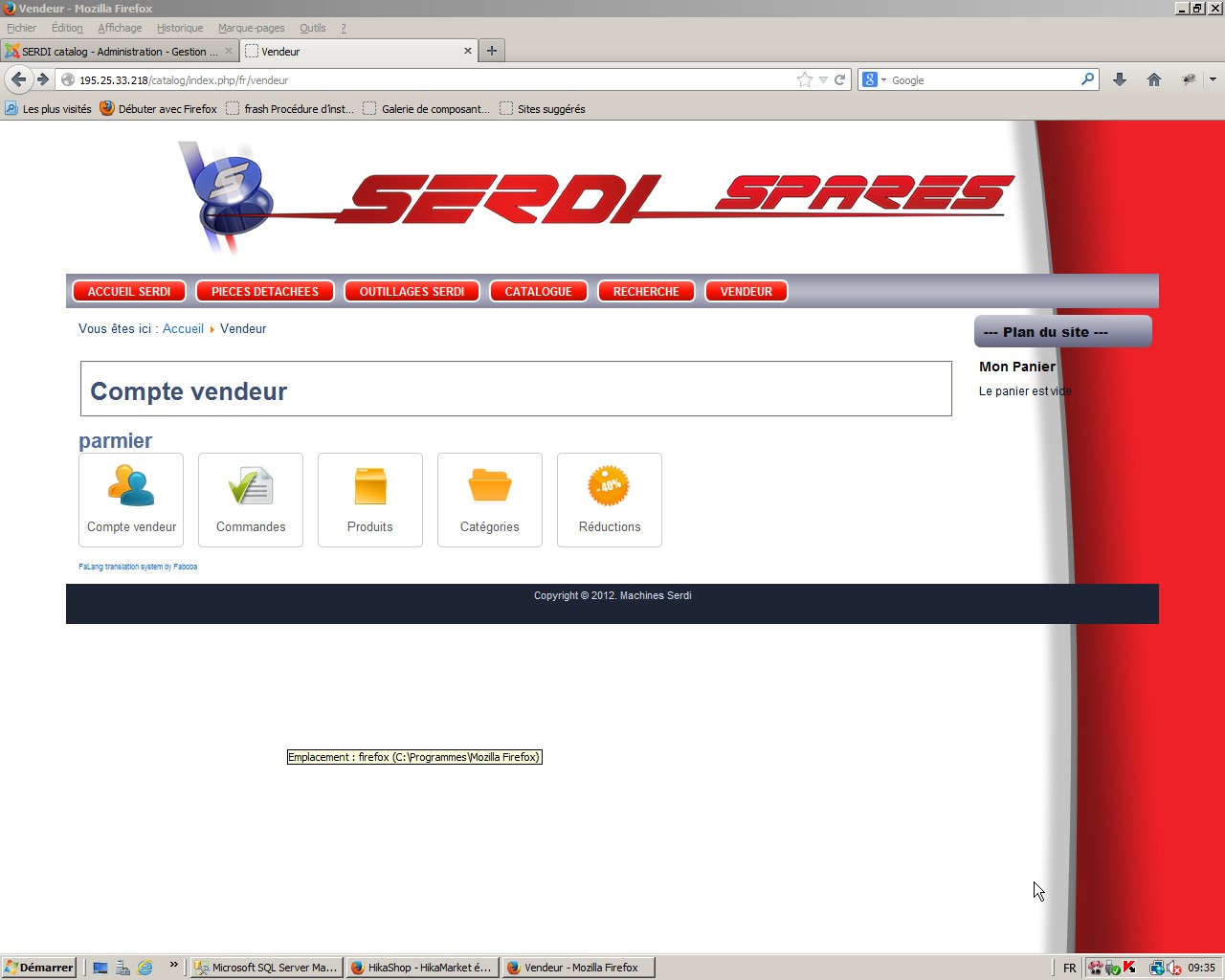Select the Vendeur browser tab

[x=358, y=52]
